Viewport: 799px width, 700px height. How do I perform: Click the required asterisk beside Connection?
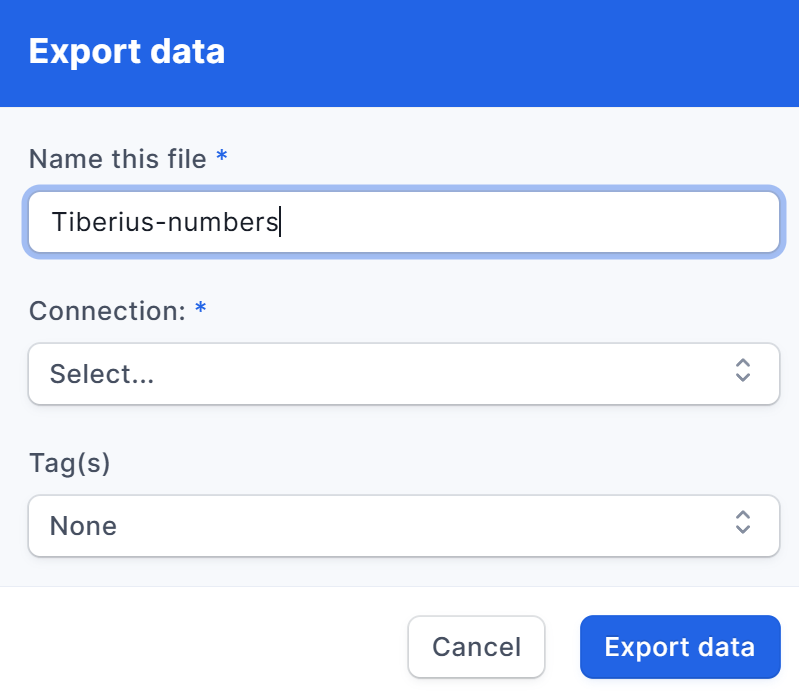click(201, 308)
